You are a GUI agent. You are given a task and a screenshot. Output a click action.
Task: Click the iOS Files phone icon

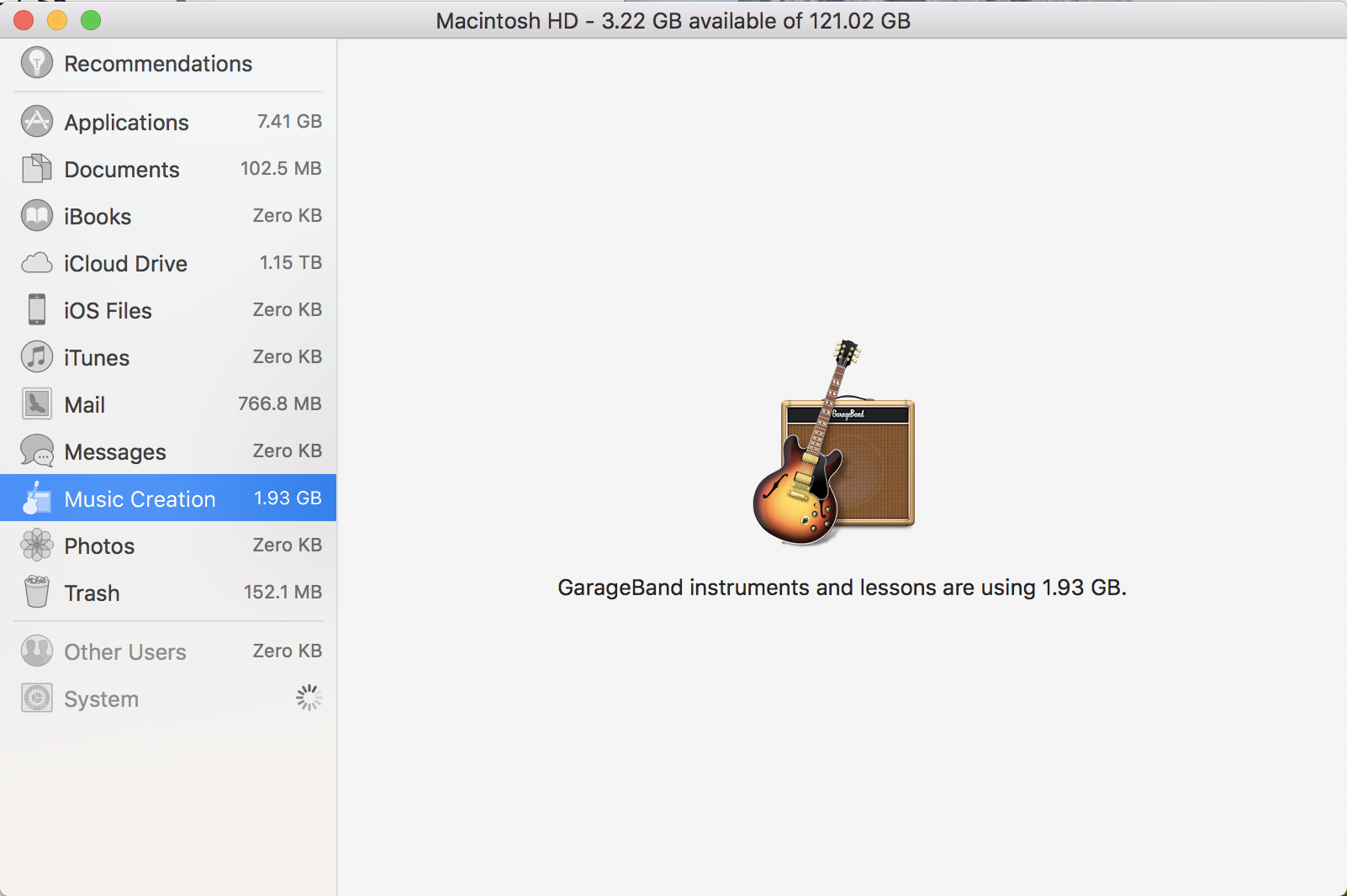point(37,309)
